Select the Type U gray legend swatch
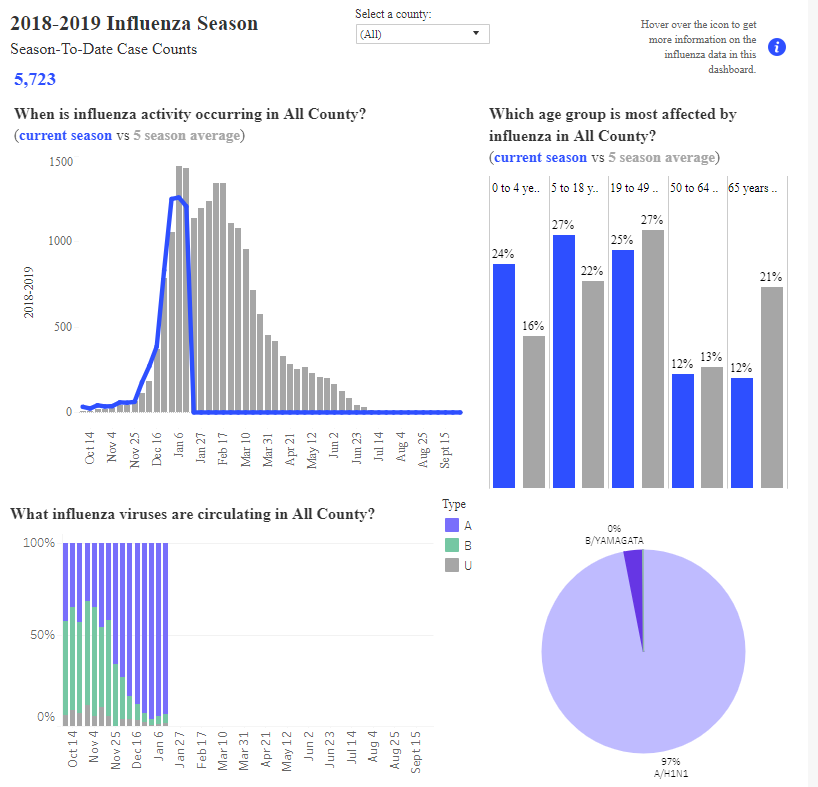This screenshot has width=818, height=787. point(452,565)
